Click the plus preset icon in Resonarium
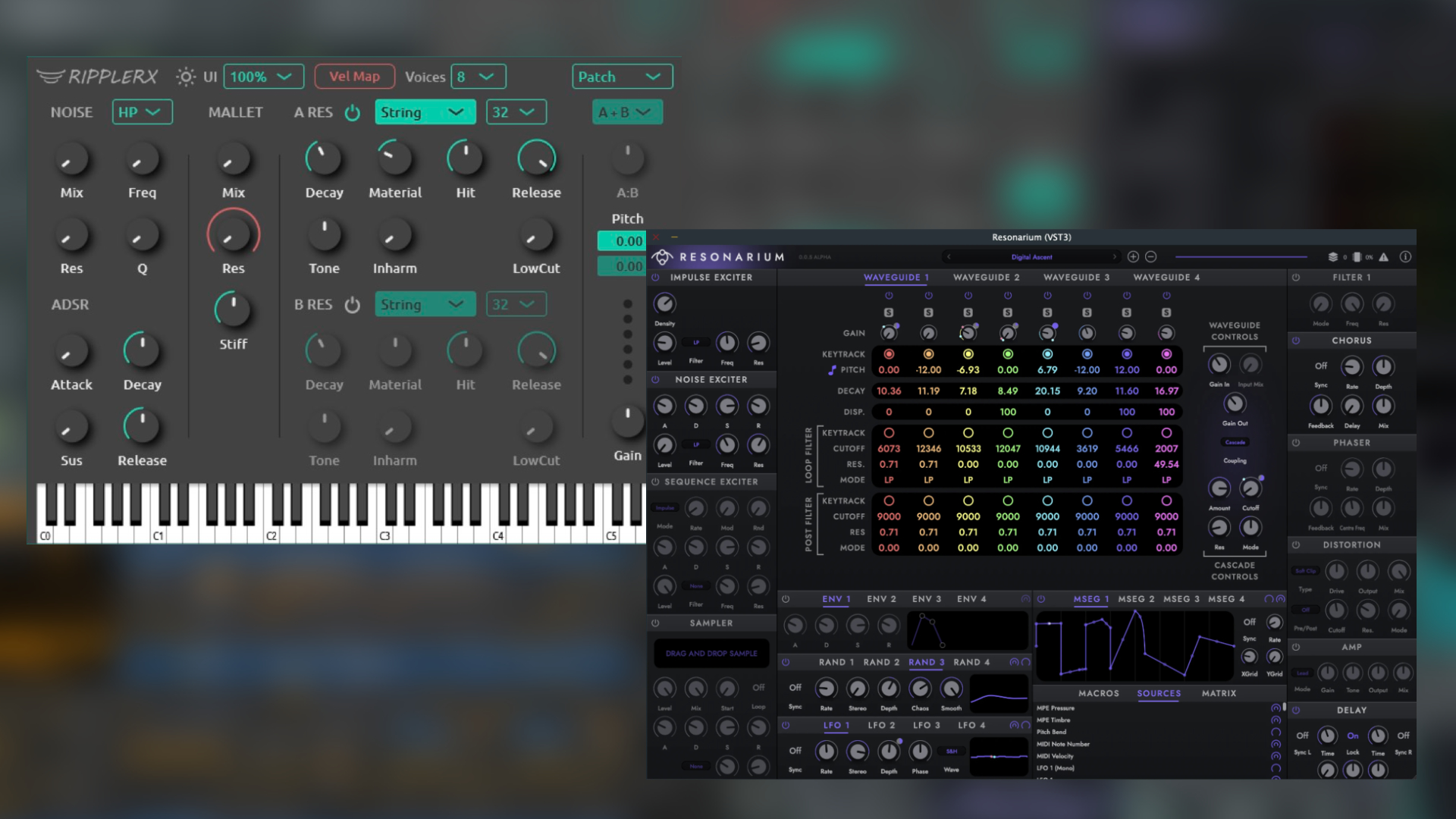 tap(1133, 257)
